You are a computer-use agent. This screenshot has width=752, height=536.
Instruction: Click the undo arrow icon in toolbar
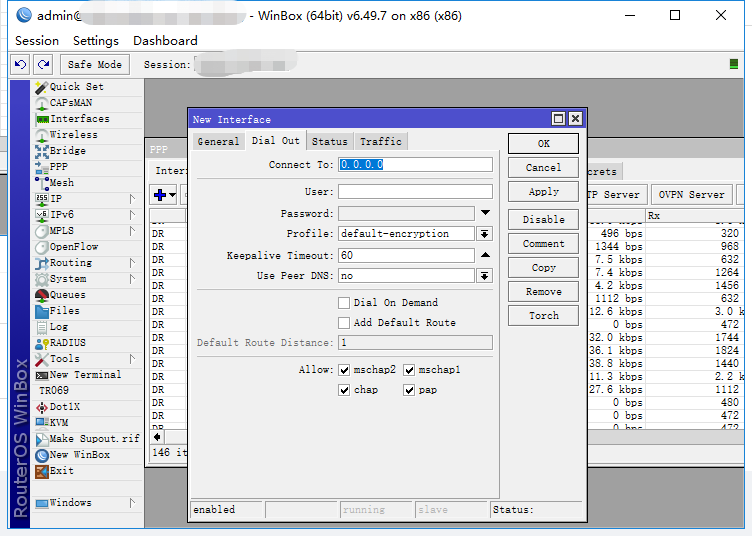(x=20, y=64)
